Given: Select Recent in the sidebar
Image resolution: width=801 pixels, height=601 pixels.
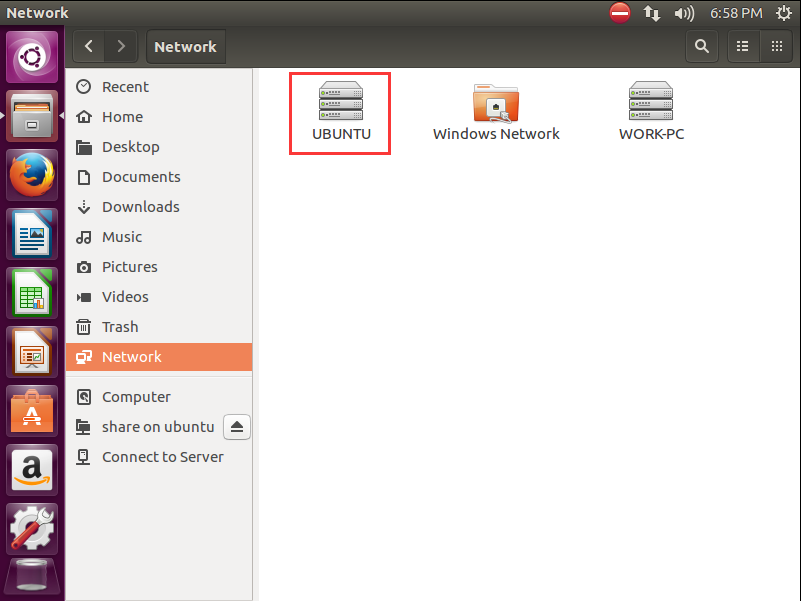Looking at the screenshot, I should pyautogui.click(x=159, y=87).
